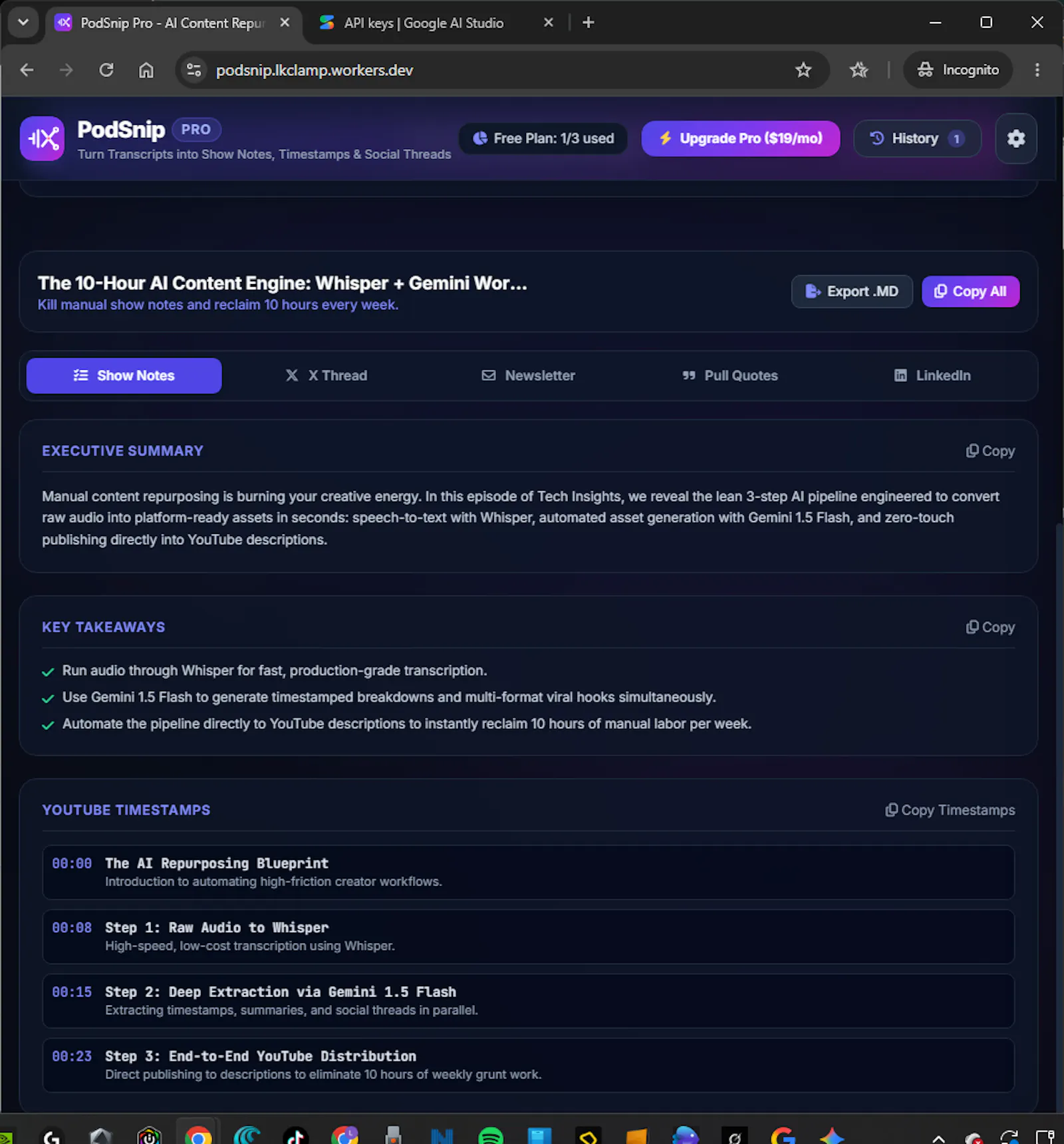Switch to Show Notes tab

124,376
